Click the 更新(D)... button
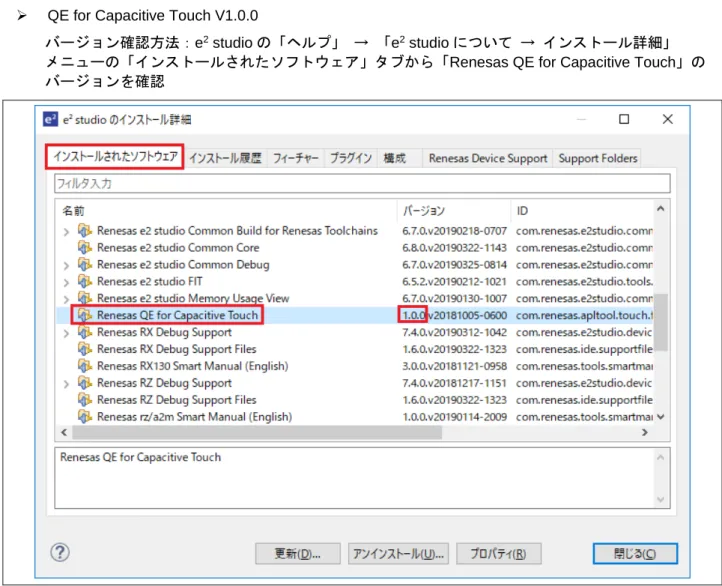This screenshot has height=586, width=722. pos(297,553)
